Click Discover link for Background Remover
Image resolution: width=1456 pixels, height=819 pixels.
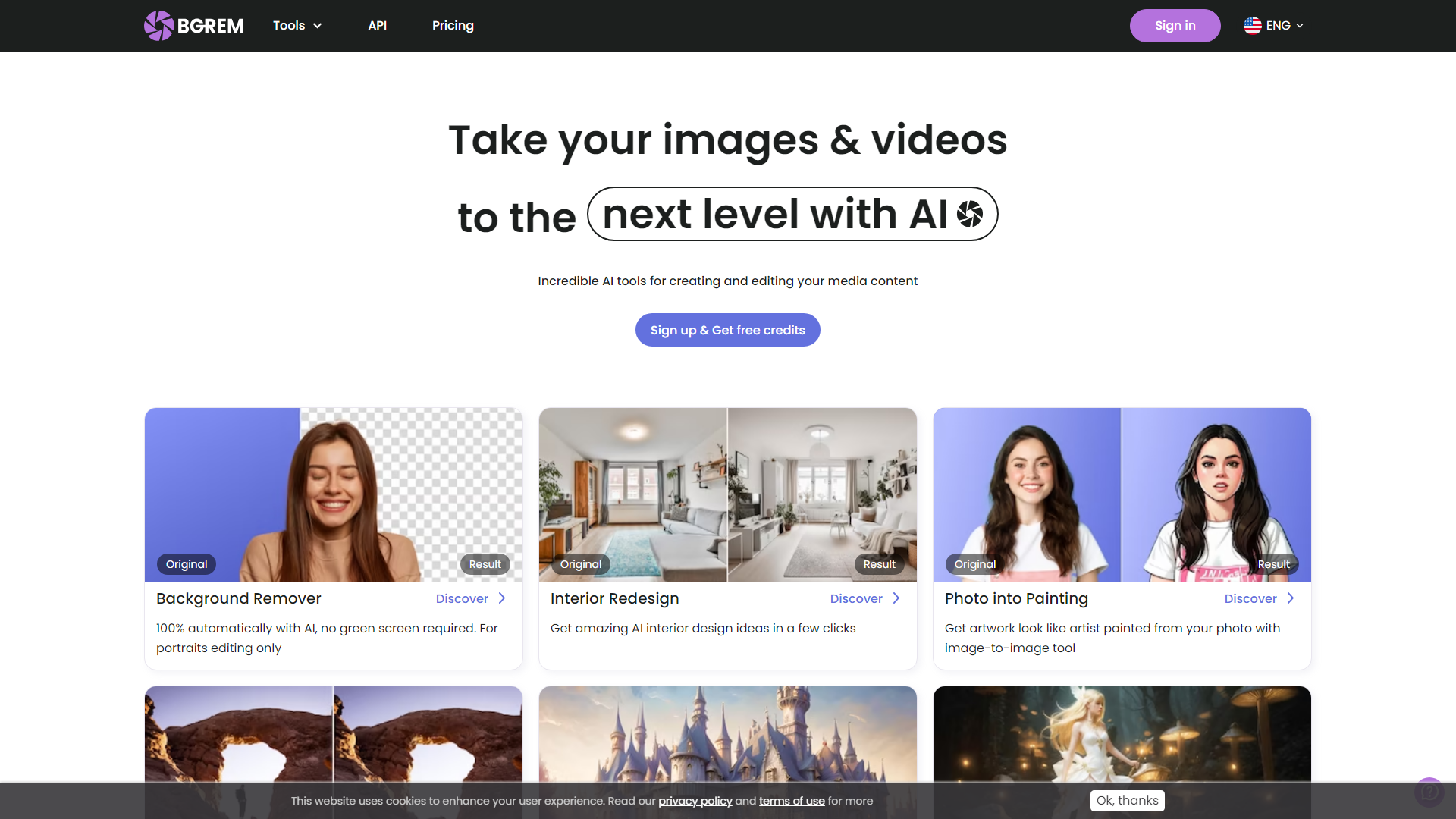click(462, 599)
